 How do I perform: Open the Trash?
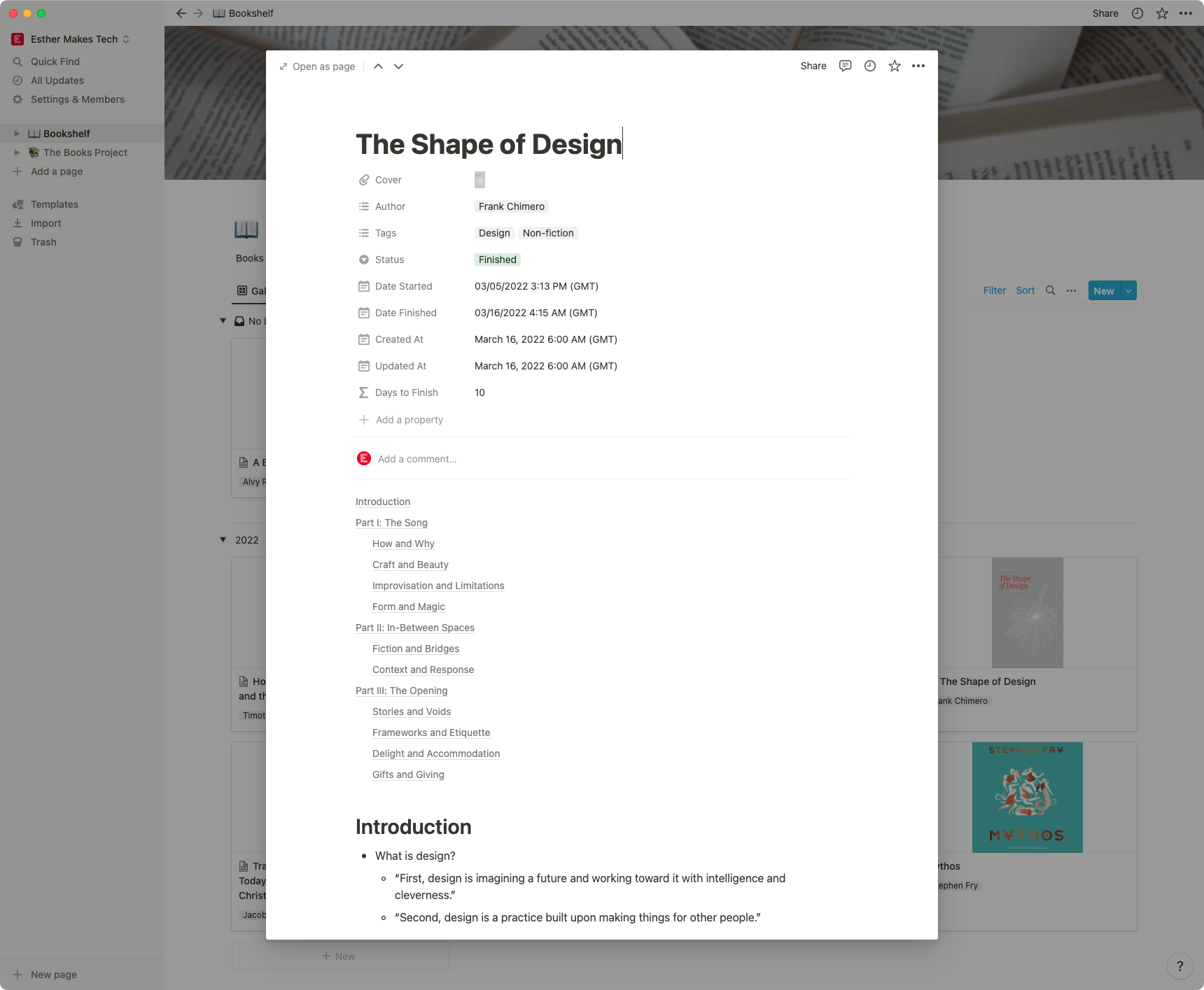click(43, 242)
